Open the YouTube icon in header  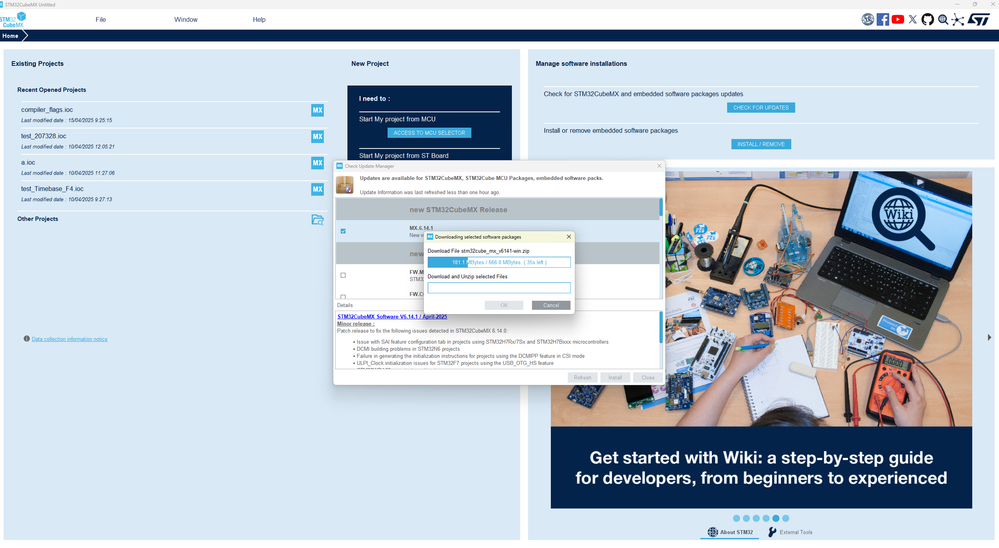coord(898,20)
